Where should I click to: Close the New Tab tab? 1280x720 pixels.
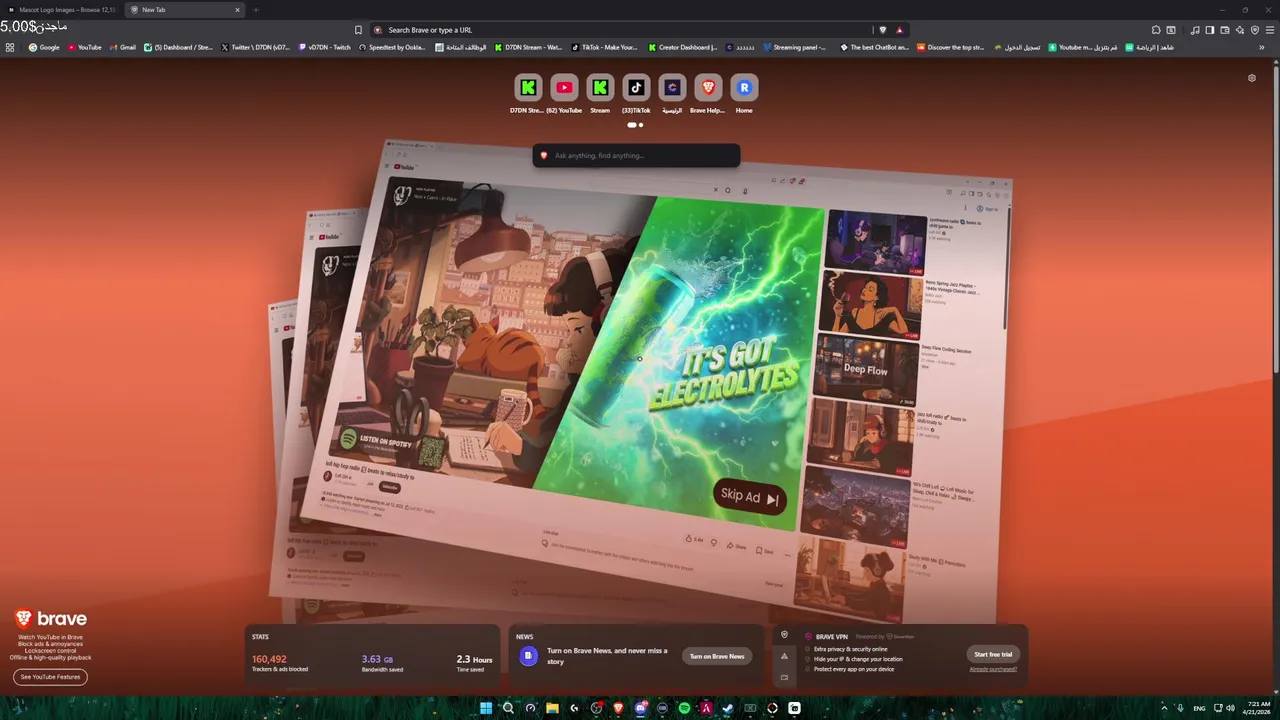(237, 10)
